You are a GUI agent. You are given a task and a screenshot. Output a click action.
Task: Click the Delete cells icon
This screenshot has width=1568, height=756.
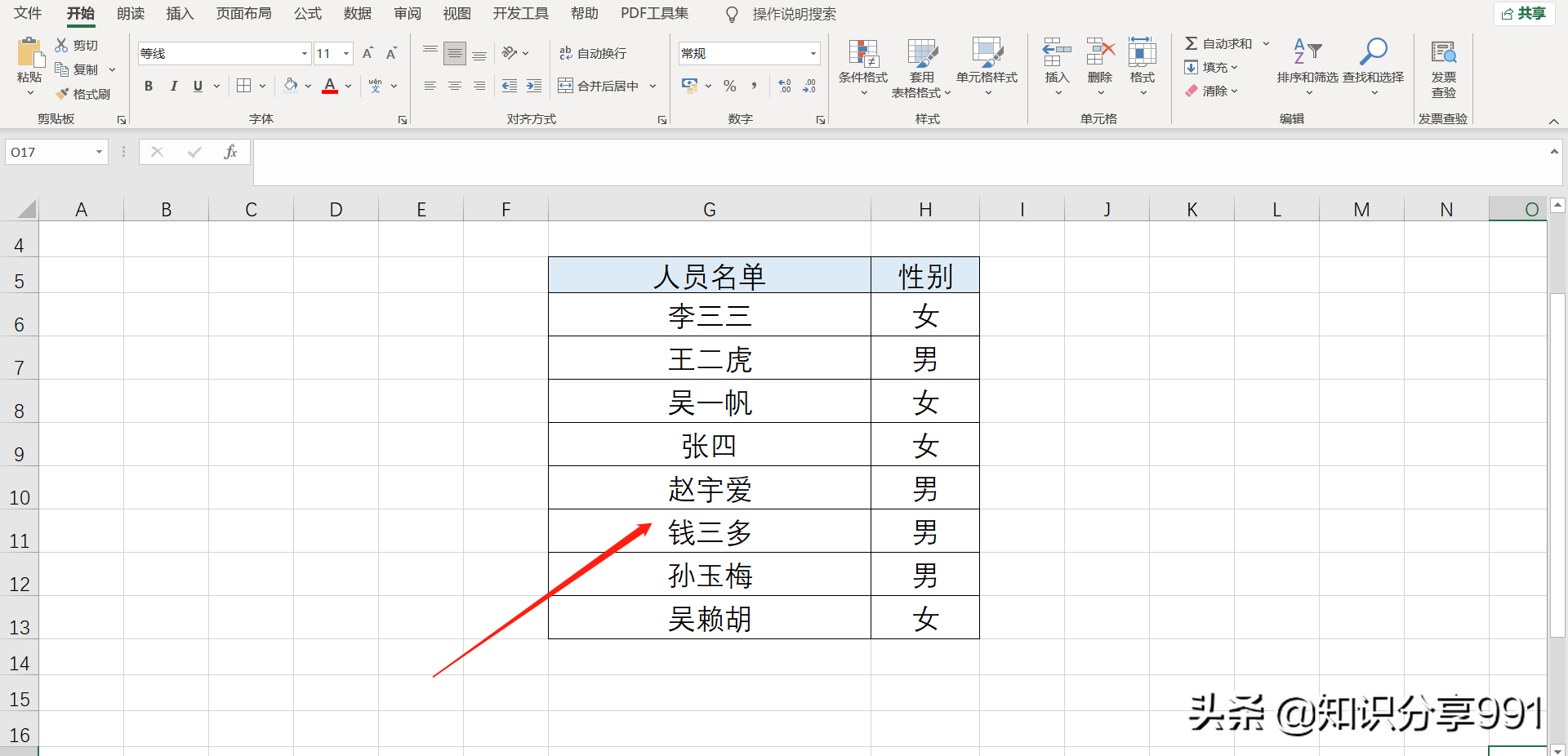[x=1100, y=52]
